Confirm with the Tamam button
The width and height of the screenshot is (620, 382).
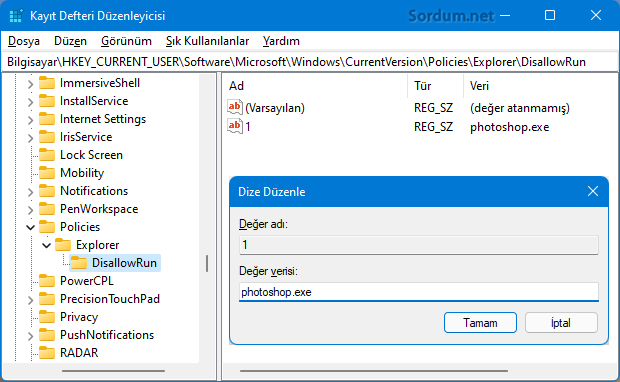pyautogui.click(x=480, y=323)
